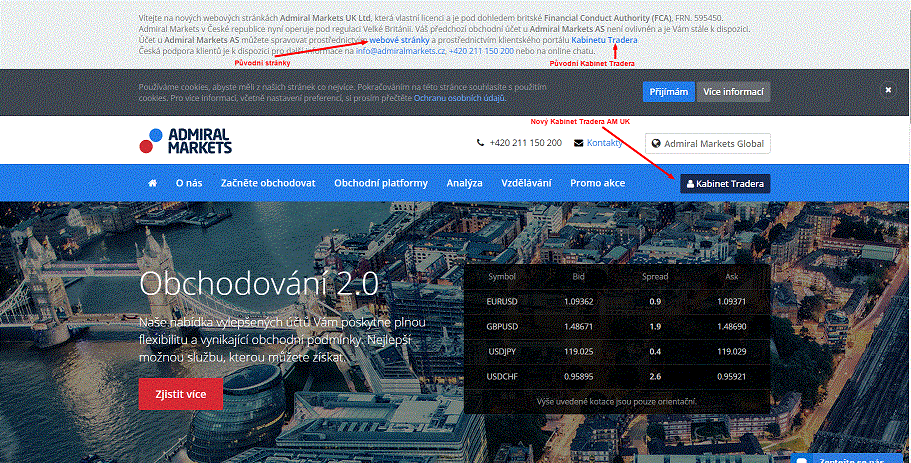Click the EURUSD symbol in the quotes table
Image resolution: width=911 pixels, height=463 pixels.
click(x=501, y=302)
